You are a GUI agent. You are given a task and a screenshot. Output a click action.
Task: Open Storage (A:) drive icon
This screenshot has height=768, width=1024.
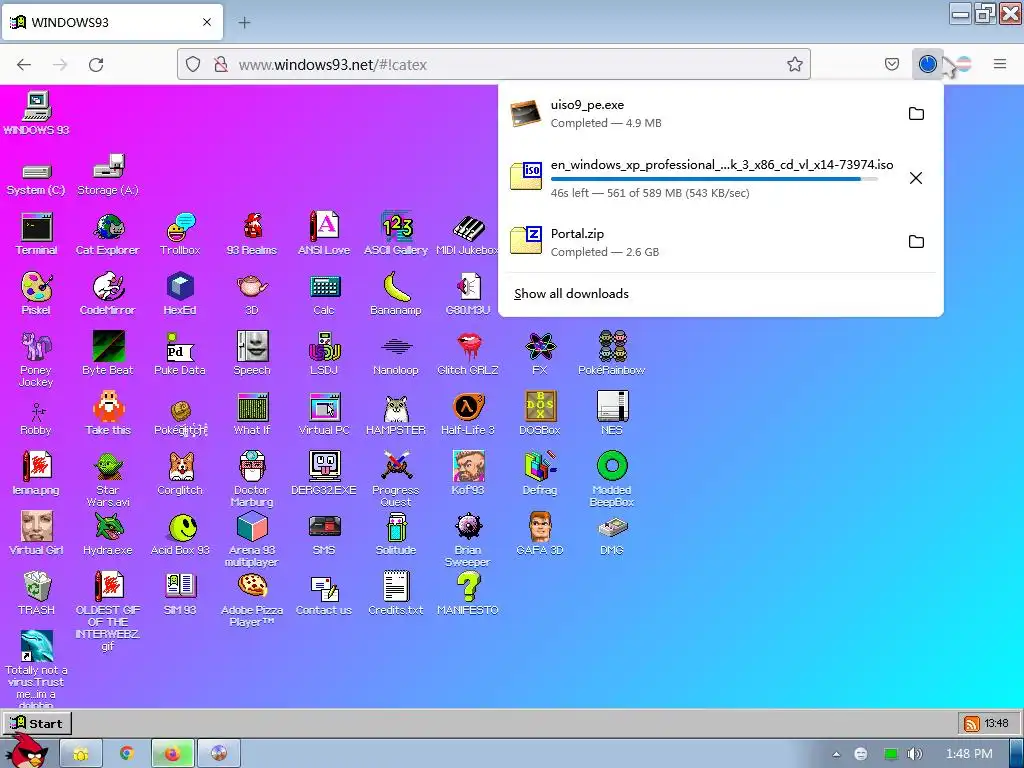click(108, 175)
